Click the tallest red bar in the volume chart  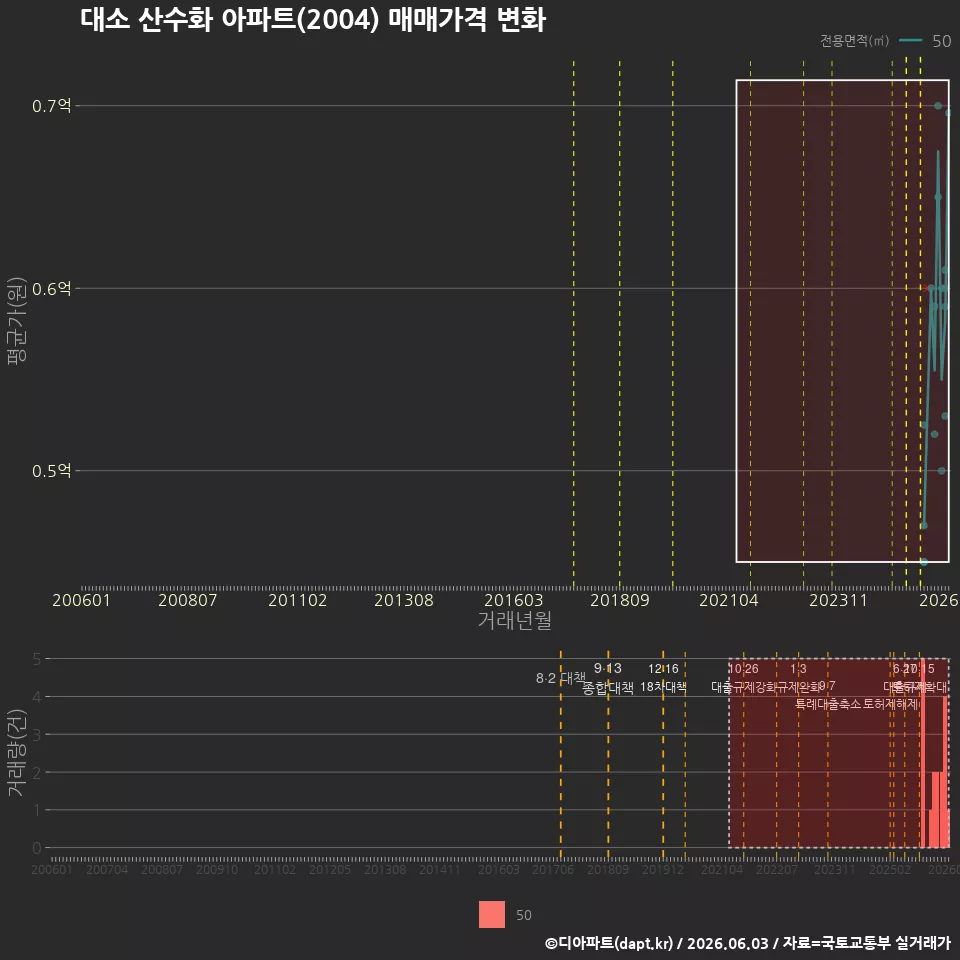[x=923, y=753]
